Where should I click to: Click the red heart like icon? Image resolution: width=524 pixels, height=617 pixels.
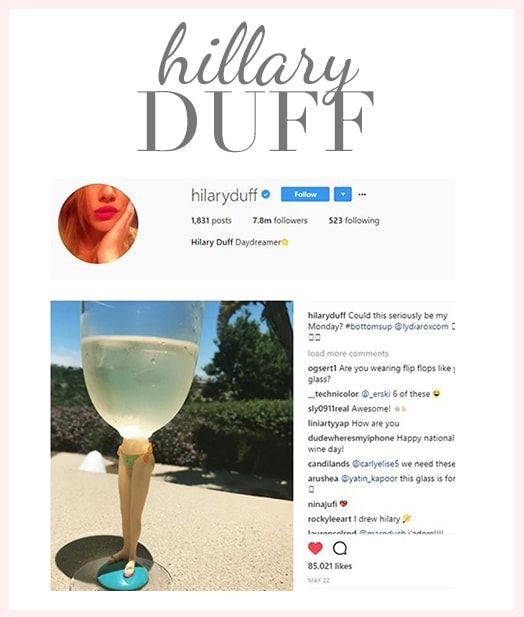(x=315, y=548)
